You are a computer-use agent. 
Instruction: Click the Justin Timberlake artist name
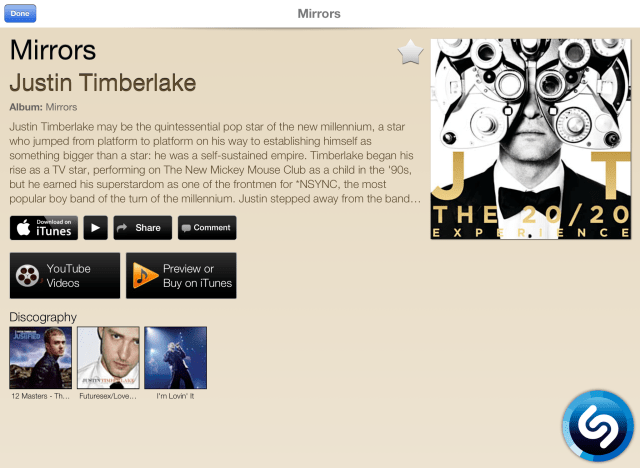pos(103,83)
